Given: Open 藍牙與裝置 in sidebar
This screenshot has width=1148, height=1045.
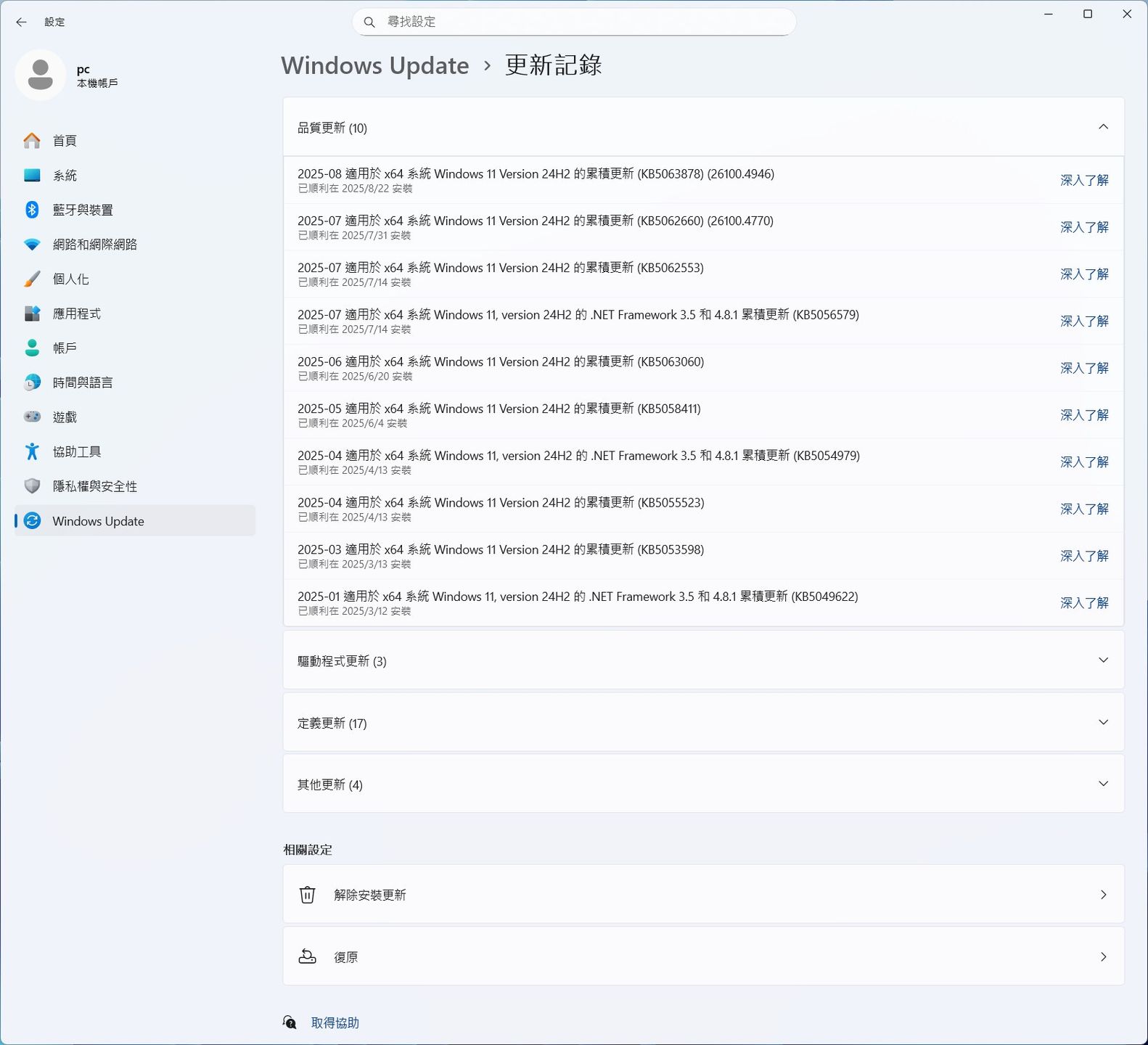Looking at the screenshot, I should (135, 210).
